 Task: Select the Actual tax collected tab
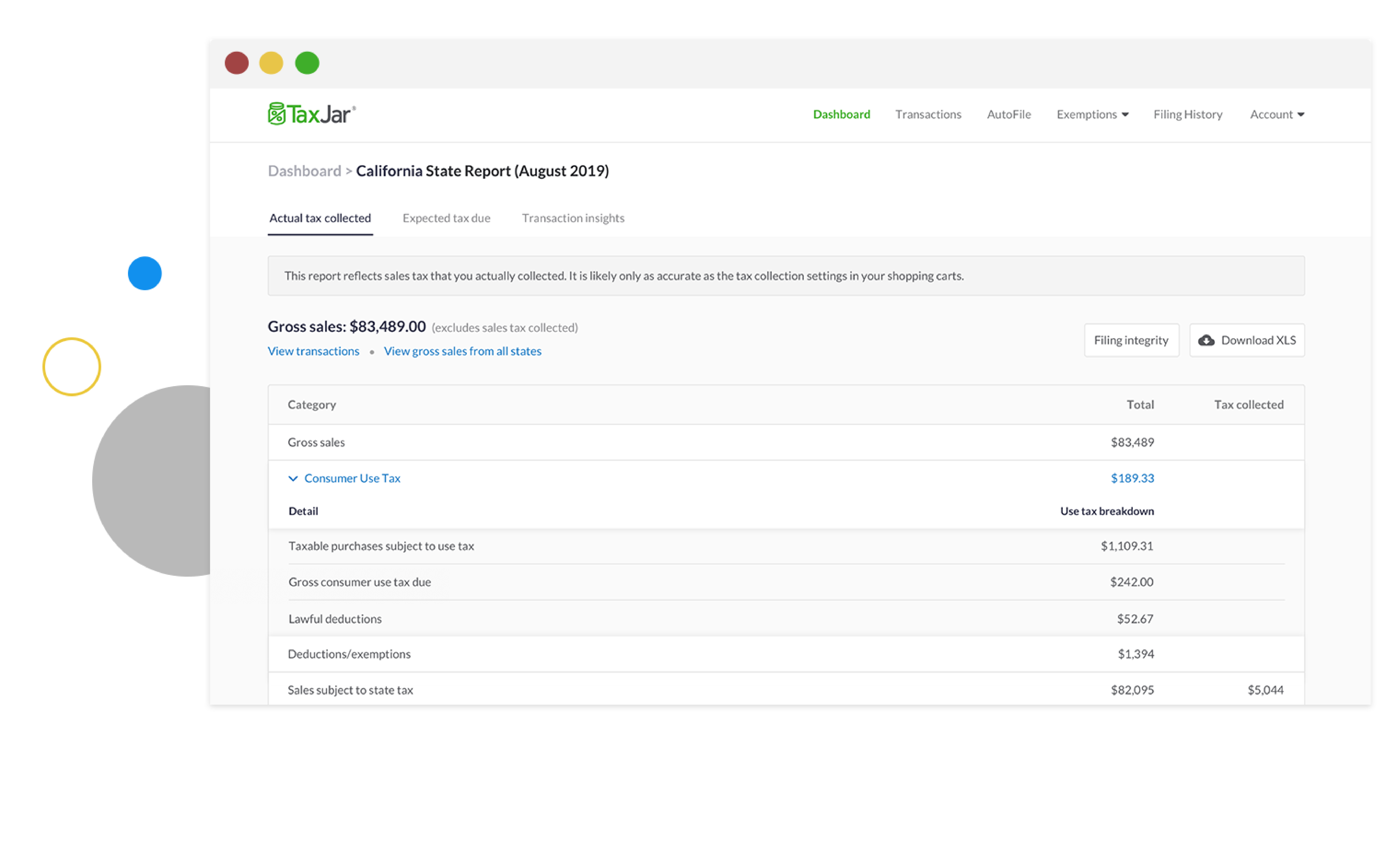pos(320,218)
